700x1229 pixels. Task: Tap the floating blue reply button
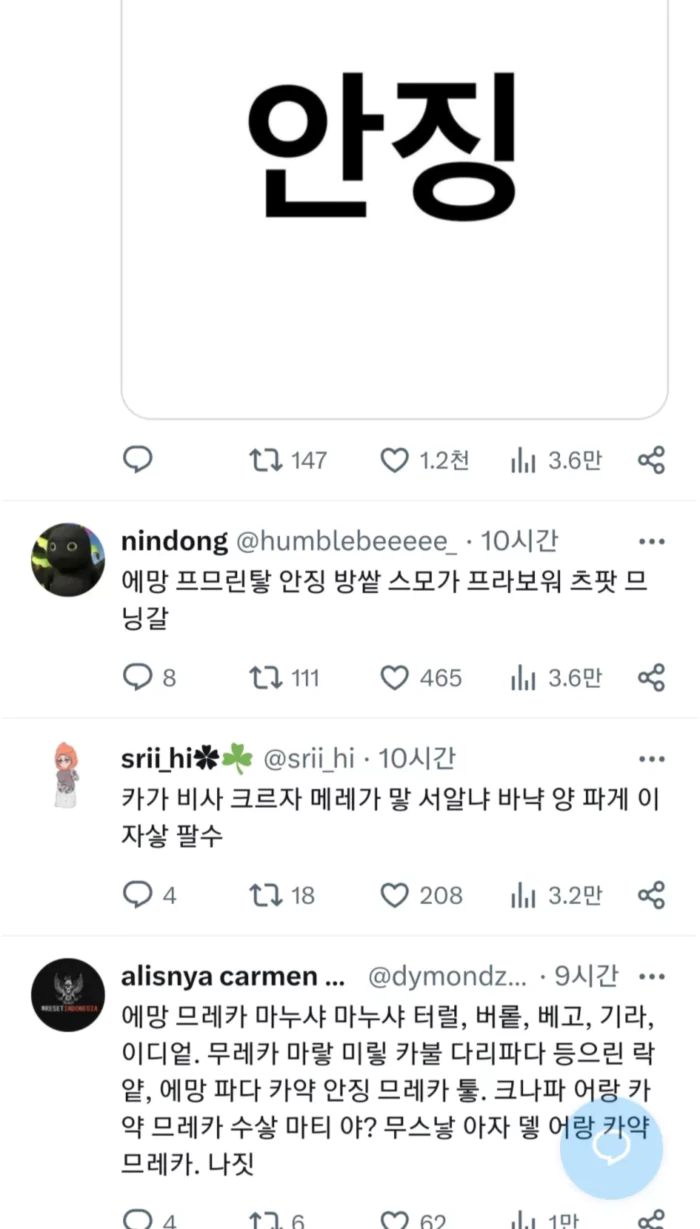pyautogui.click(x=611, y=1148)
